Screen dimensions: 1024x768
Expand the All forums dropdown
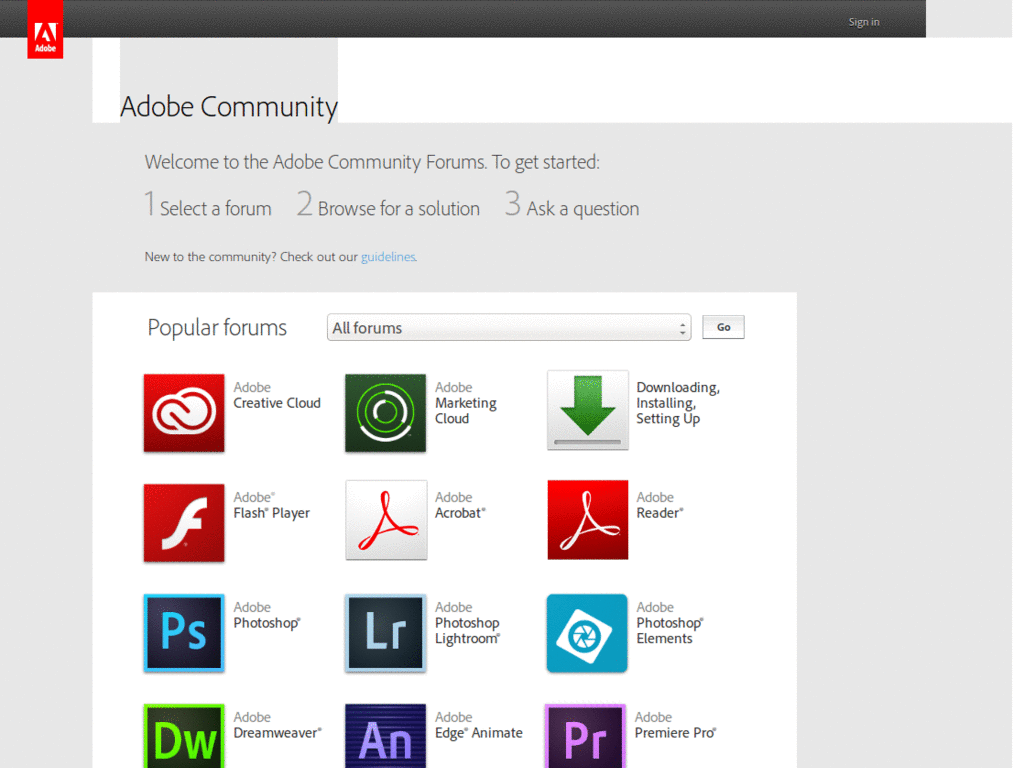tap(509, 328)
